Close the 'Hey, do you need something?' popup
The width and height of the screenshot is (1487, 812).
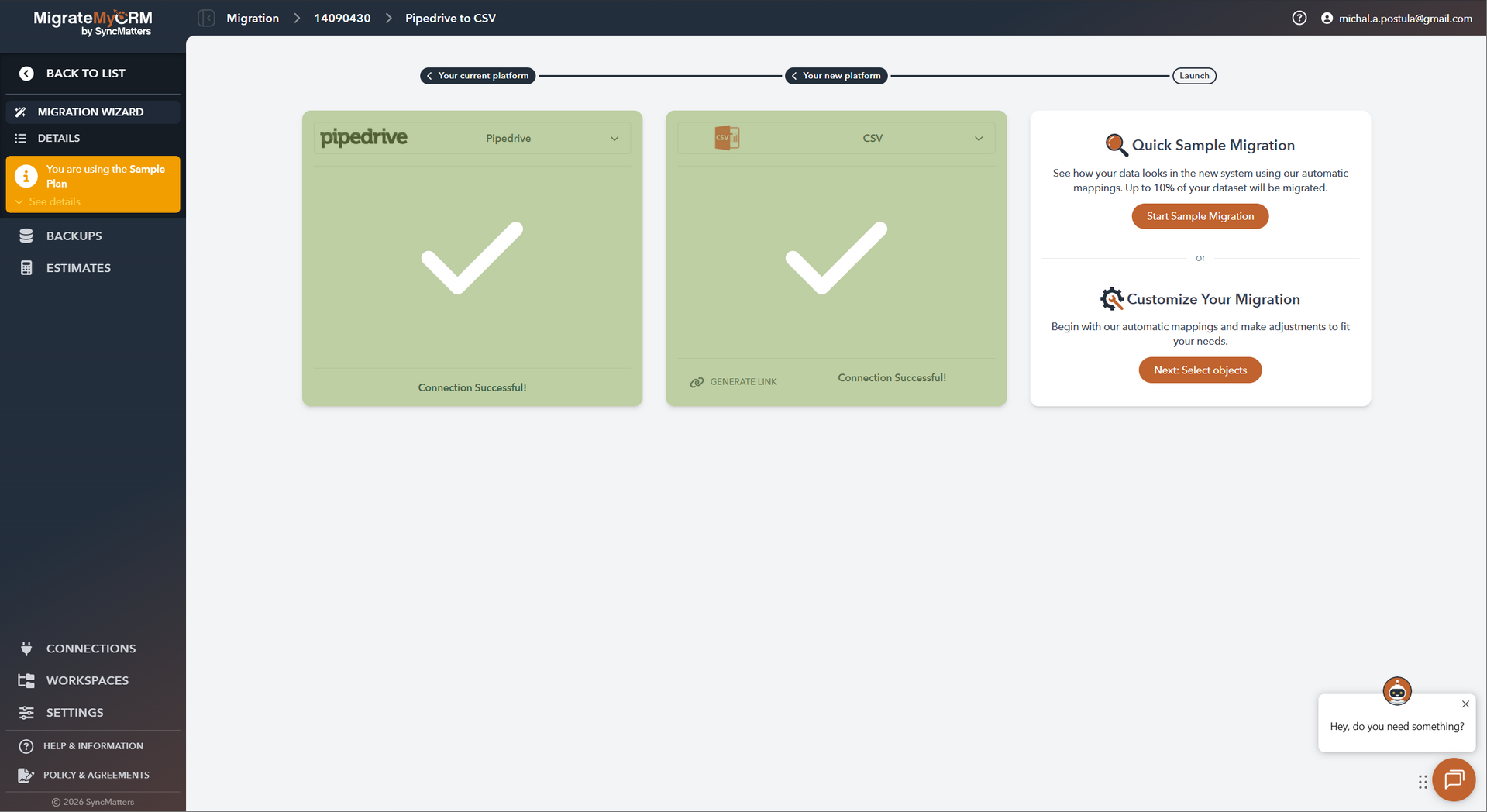[x=1465, y=704]
